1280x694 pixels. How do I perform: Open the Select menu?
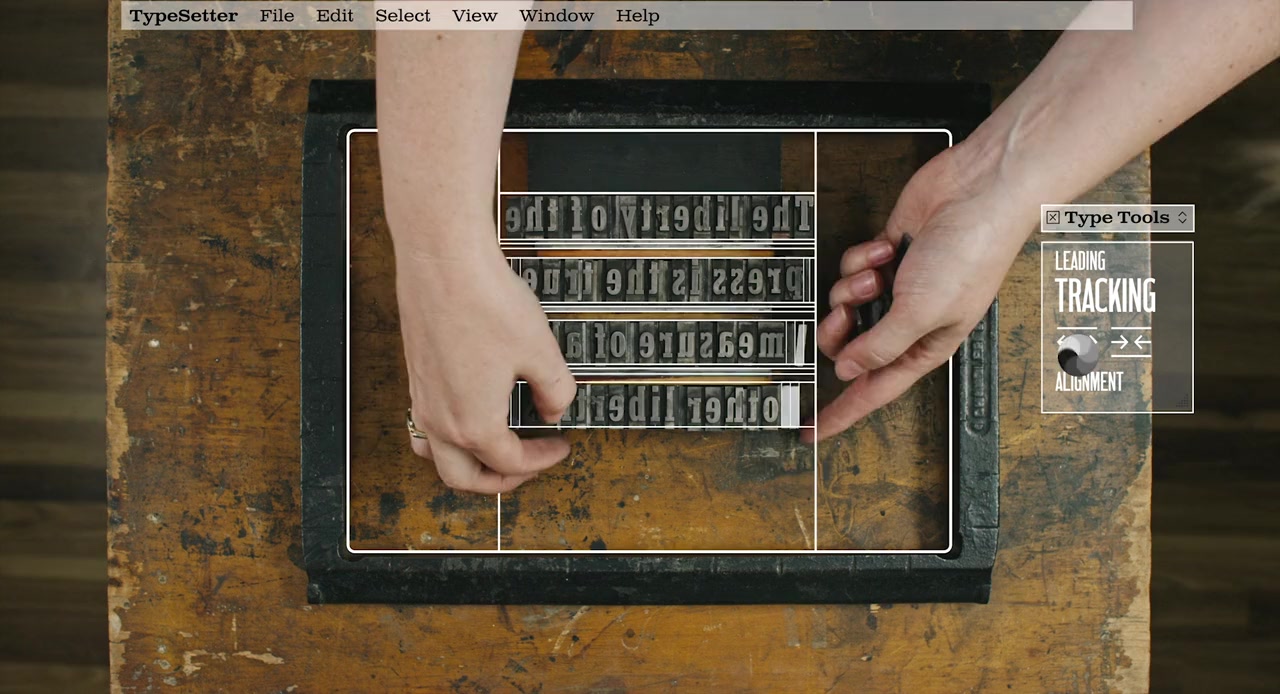tap(403, 16)
